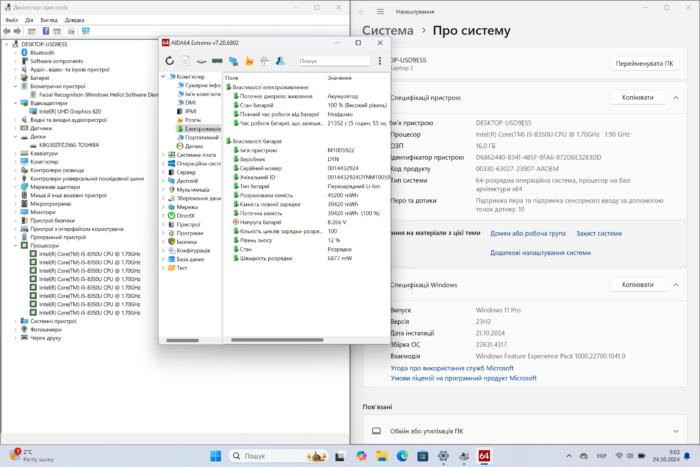The image size is (700, 467).
Task: Select Intel(R) UHD Graphics 620 in Device Manager
Action: [x=70, y=112]
